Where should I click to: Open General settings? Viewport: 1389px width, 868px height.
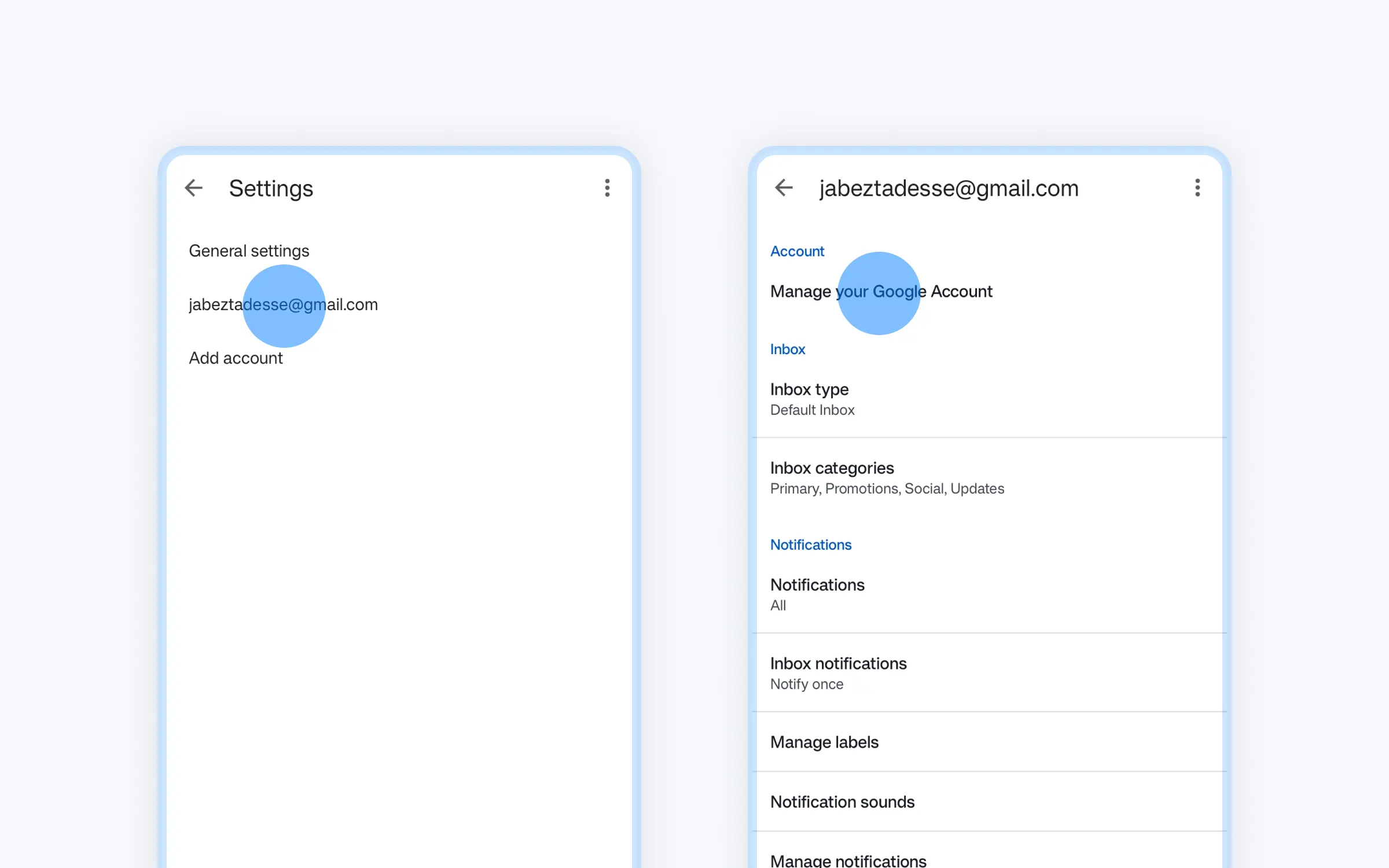399,251
